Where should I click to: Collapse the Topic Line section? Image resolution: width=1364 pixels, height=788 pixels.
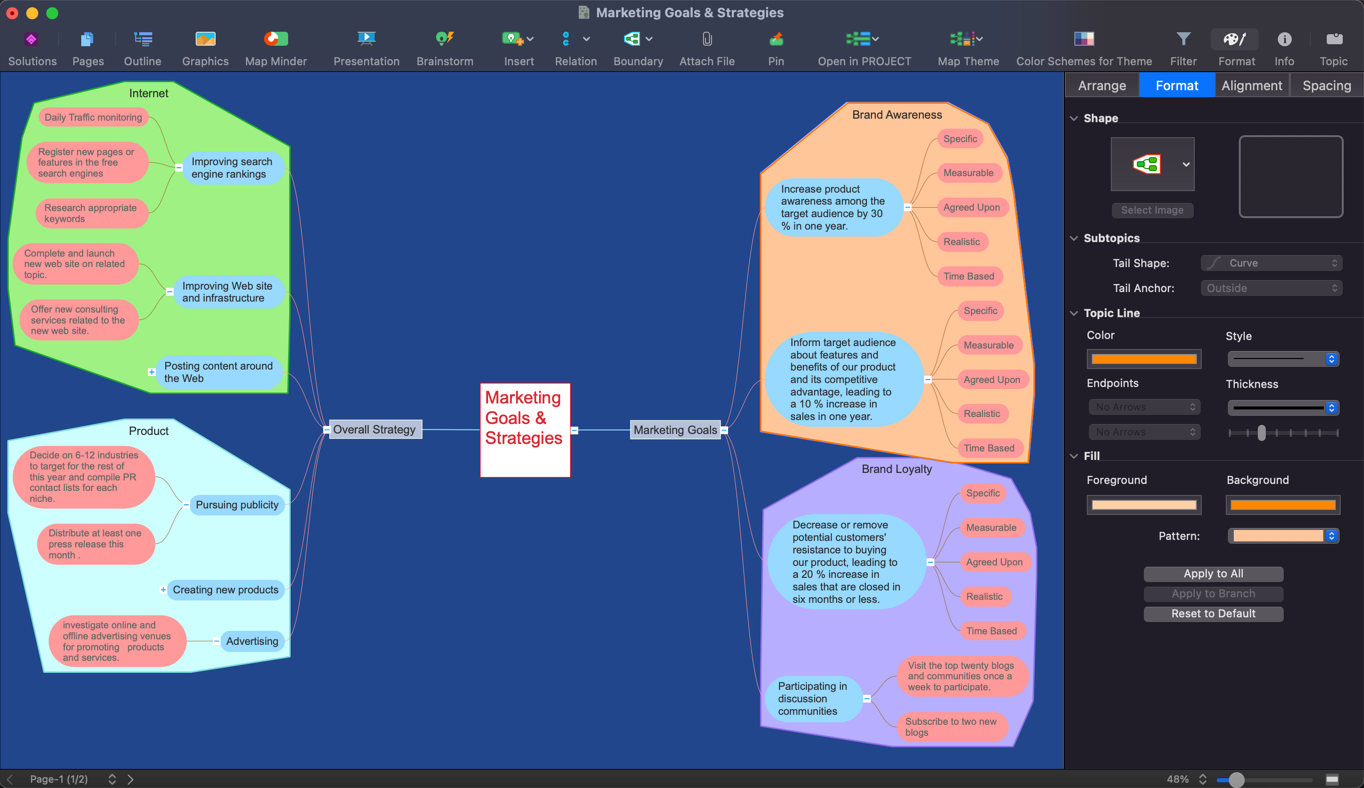click(1074, 313)
